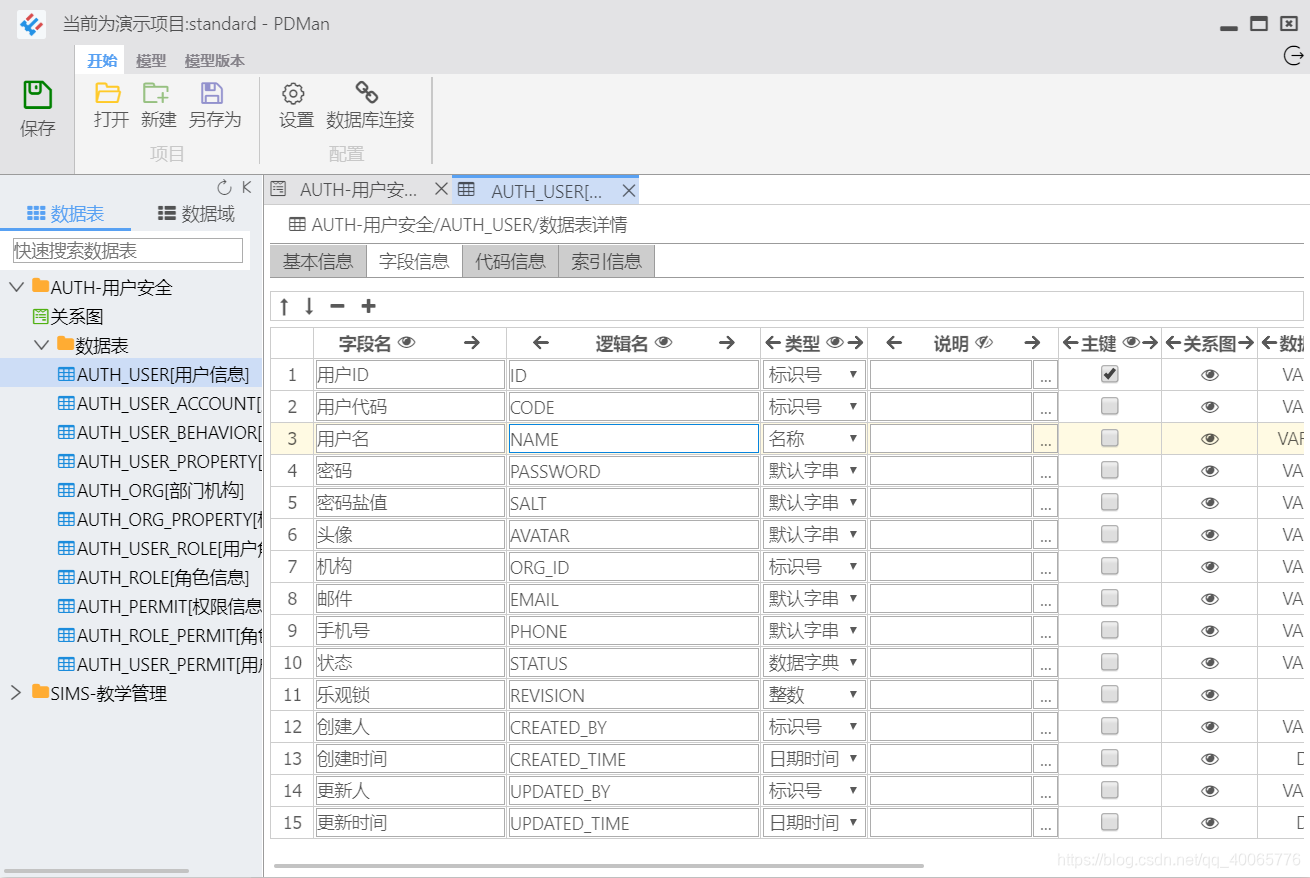Save the project with the 保存 icon
Viewport: 1310px width, 878px height.
click(x=38, y=109)
